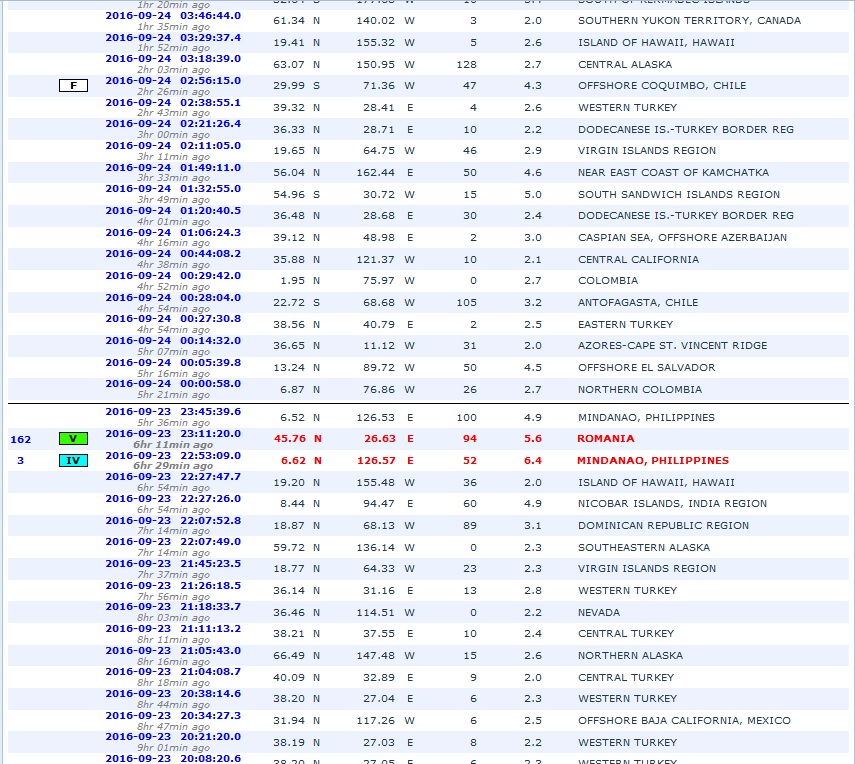Open the 2016-09-23 23:11:20.0 Romania earthquake
The image size is (855, 764).
[172, 435]
